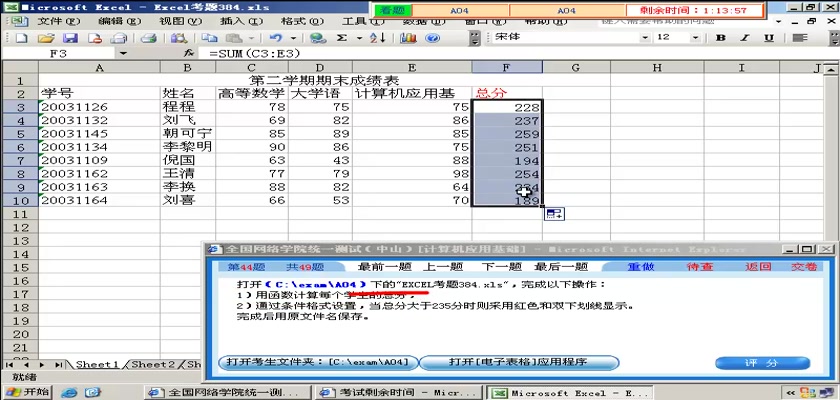Copy selection with the Copy icon
The height and width of the screenshot is (400, 840).
[x=209, y=38]
